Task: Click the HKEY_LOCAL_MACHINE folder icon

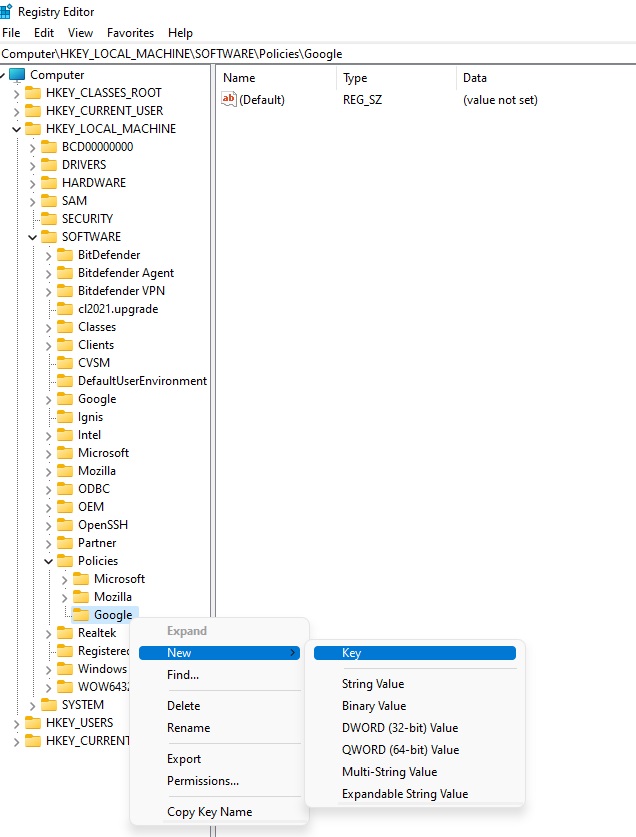Action: (x=33, y=129)
